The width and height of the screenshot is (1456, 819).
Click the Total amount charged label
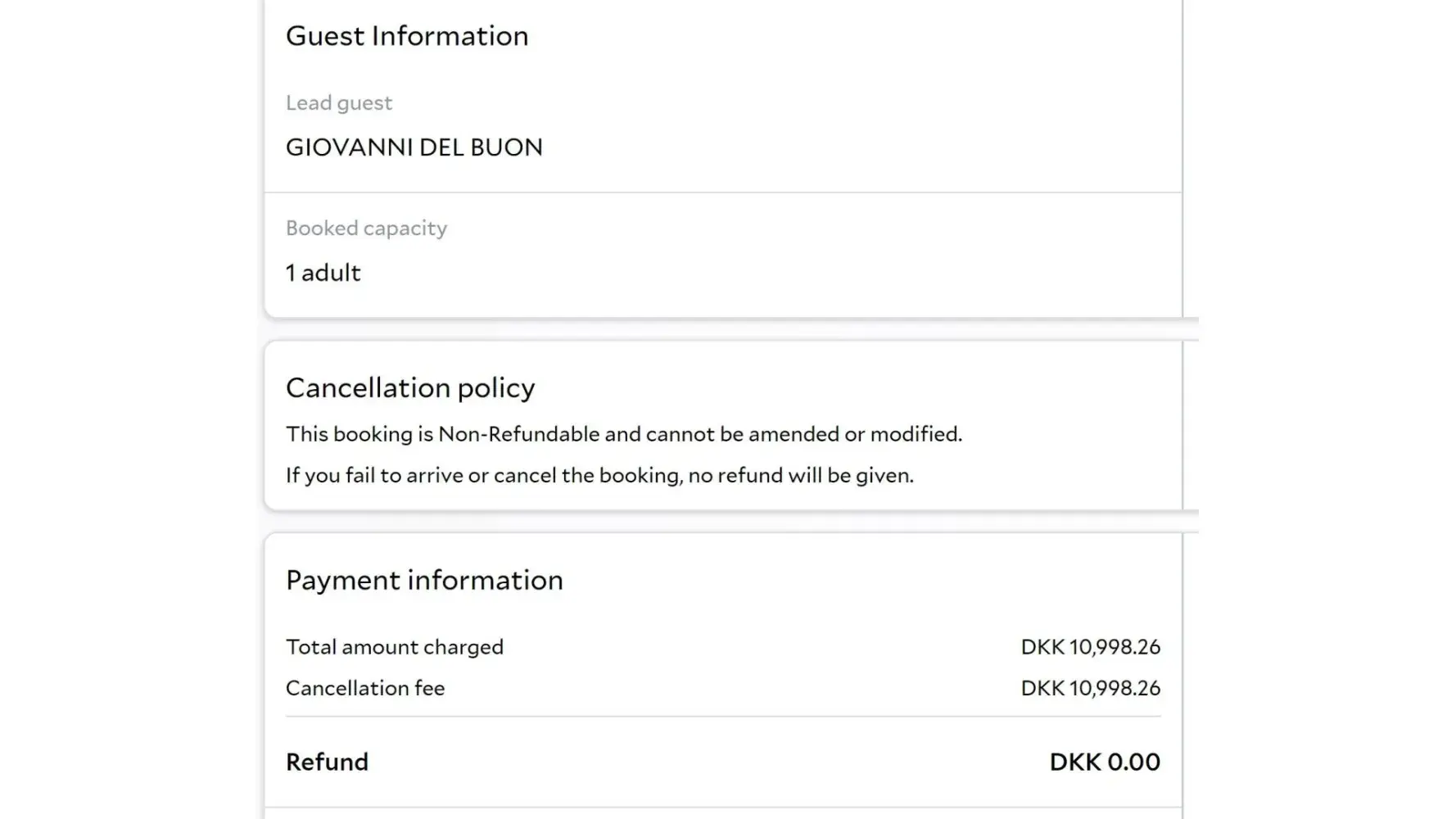394,647
